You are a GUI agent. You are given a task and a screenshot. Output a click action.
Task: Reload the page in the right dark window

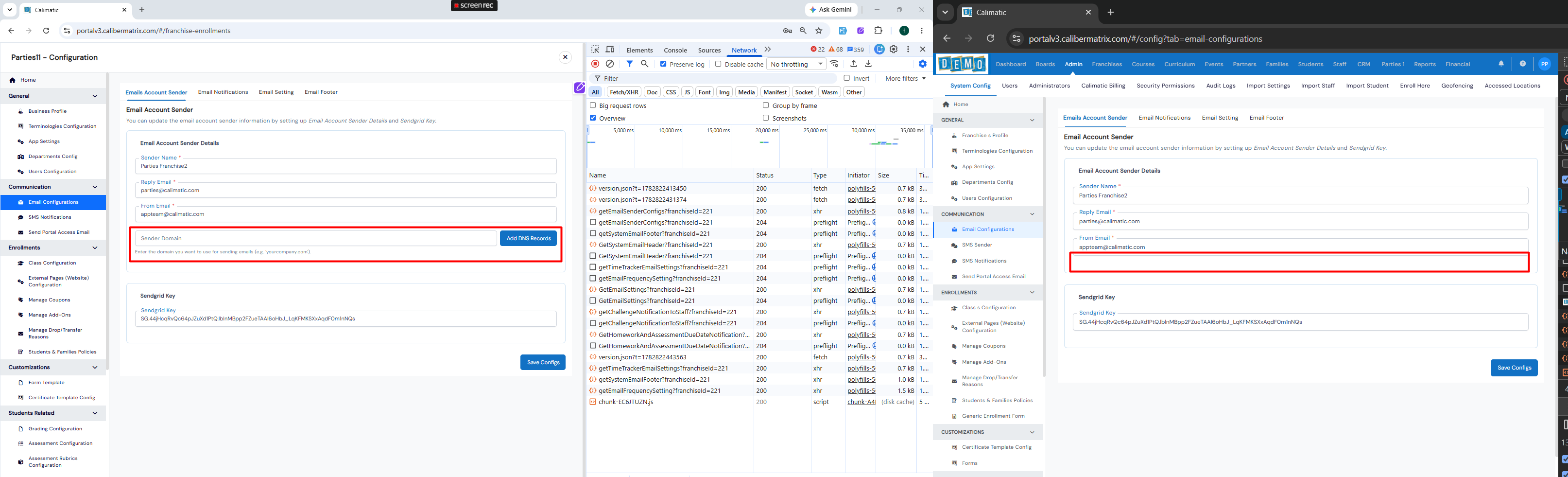point(990,38)
